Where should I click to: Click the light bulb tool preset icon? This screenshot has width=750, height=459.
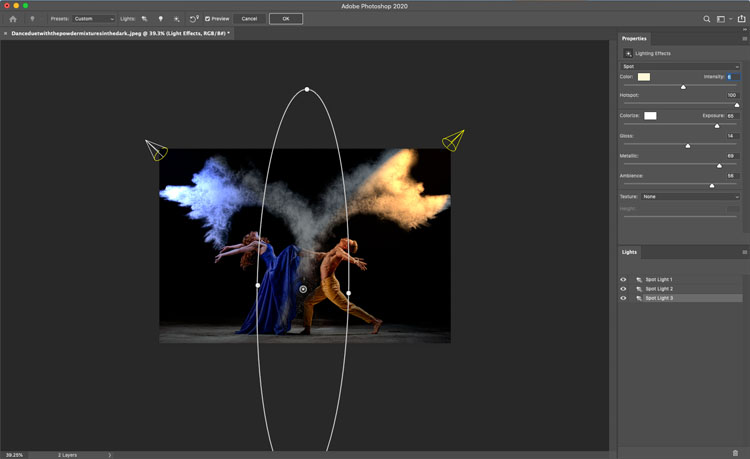tap(32, 19)
